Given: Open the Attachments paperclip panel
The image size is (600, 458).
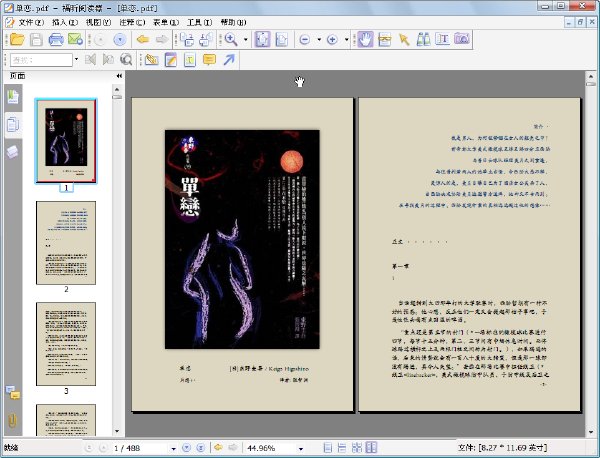Looking at the screenshot, I should pyautogui.click(x=12, y=420).
